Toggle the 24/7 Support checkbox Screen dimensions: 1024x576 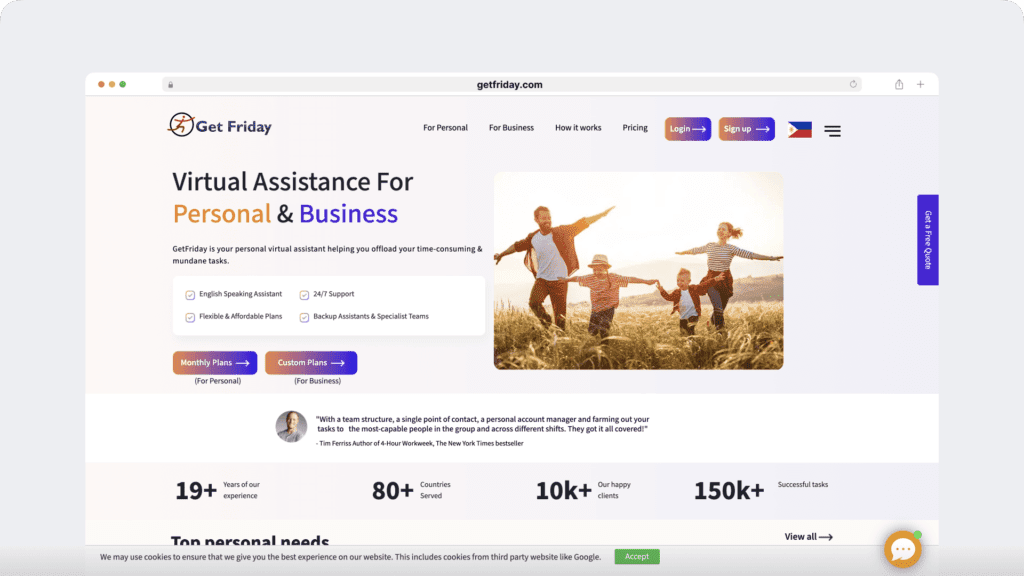[x=304, y=295]
